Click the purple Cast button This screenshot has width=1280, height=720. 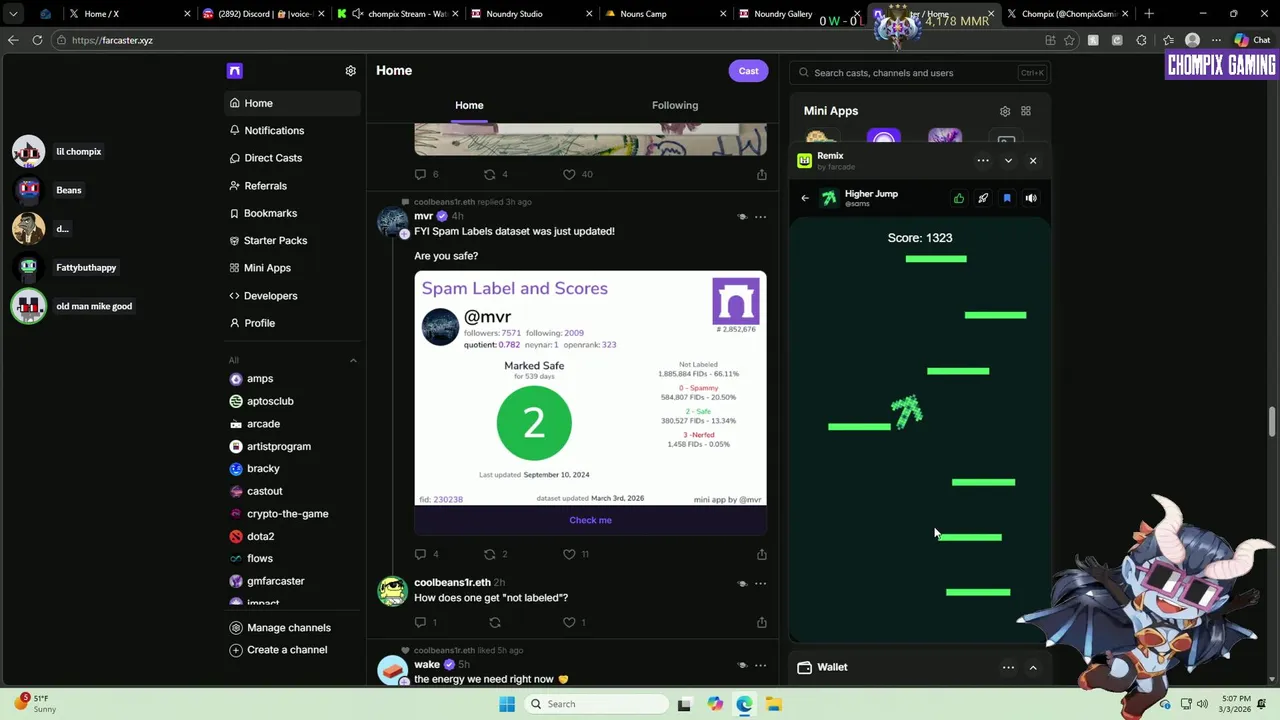coord(748,71)
